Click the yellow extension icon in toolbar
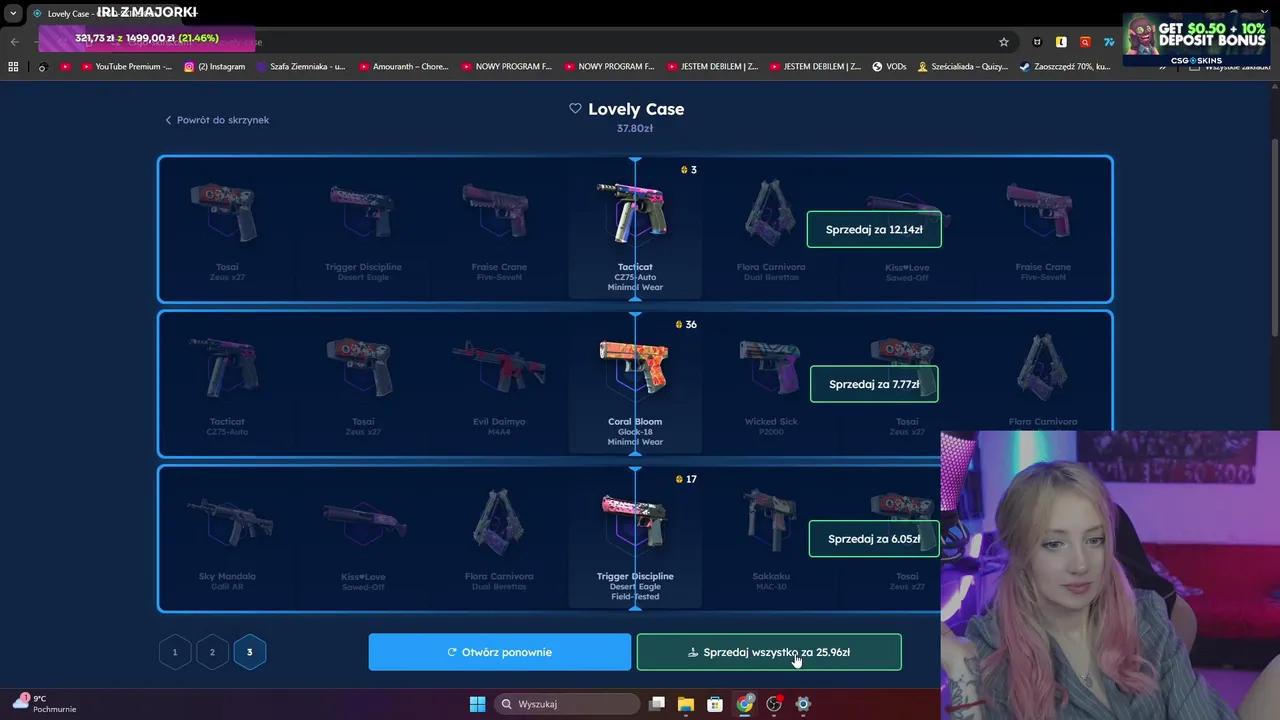Viewport: 1280px width, 720px height. (1061, 42)
